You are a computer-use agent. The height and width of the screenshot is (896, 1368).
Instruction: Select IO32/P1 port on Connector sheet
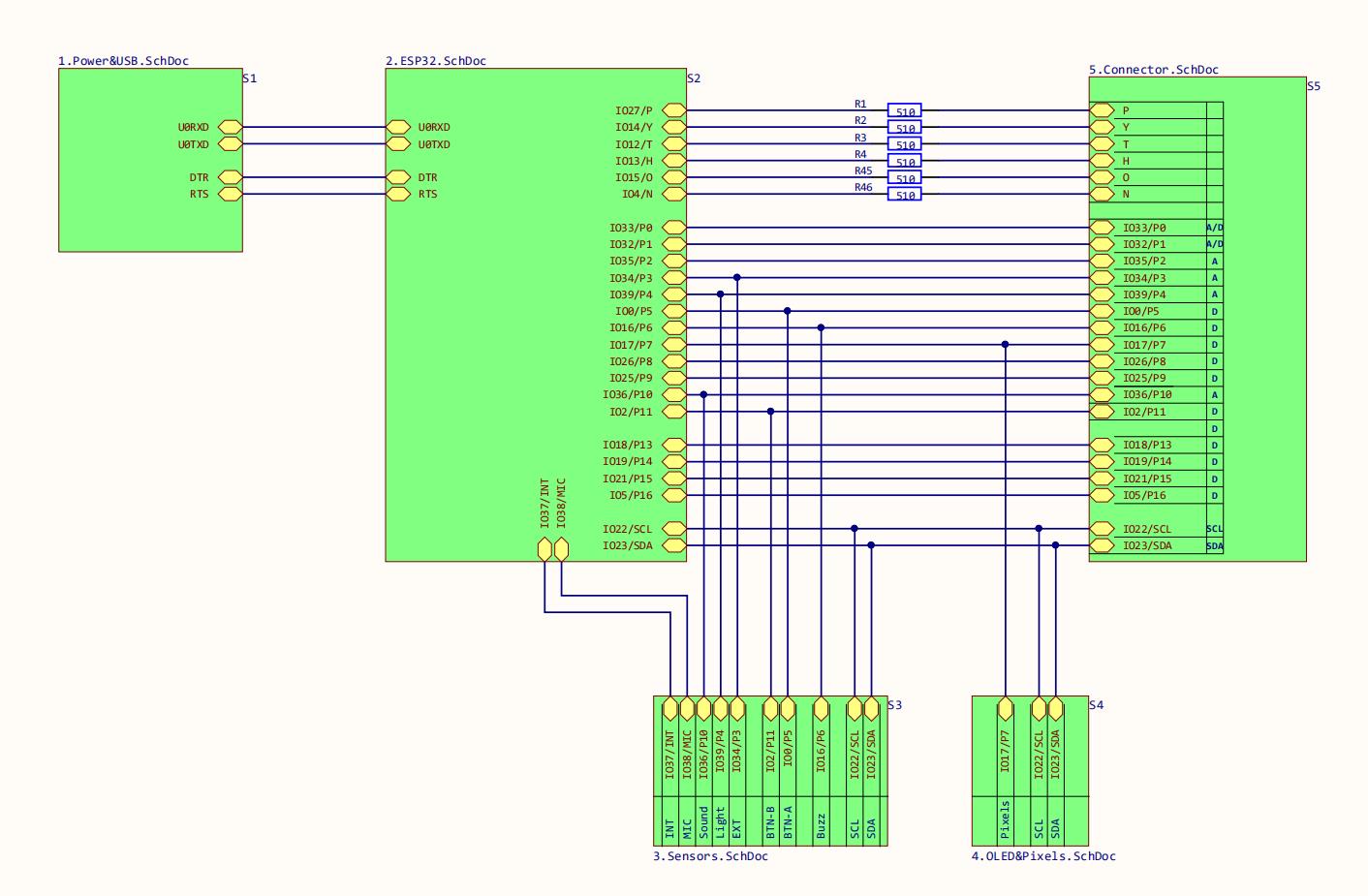tap(1102, 244)
